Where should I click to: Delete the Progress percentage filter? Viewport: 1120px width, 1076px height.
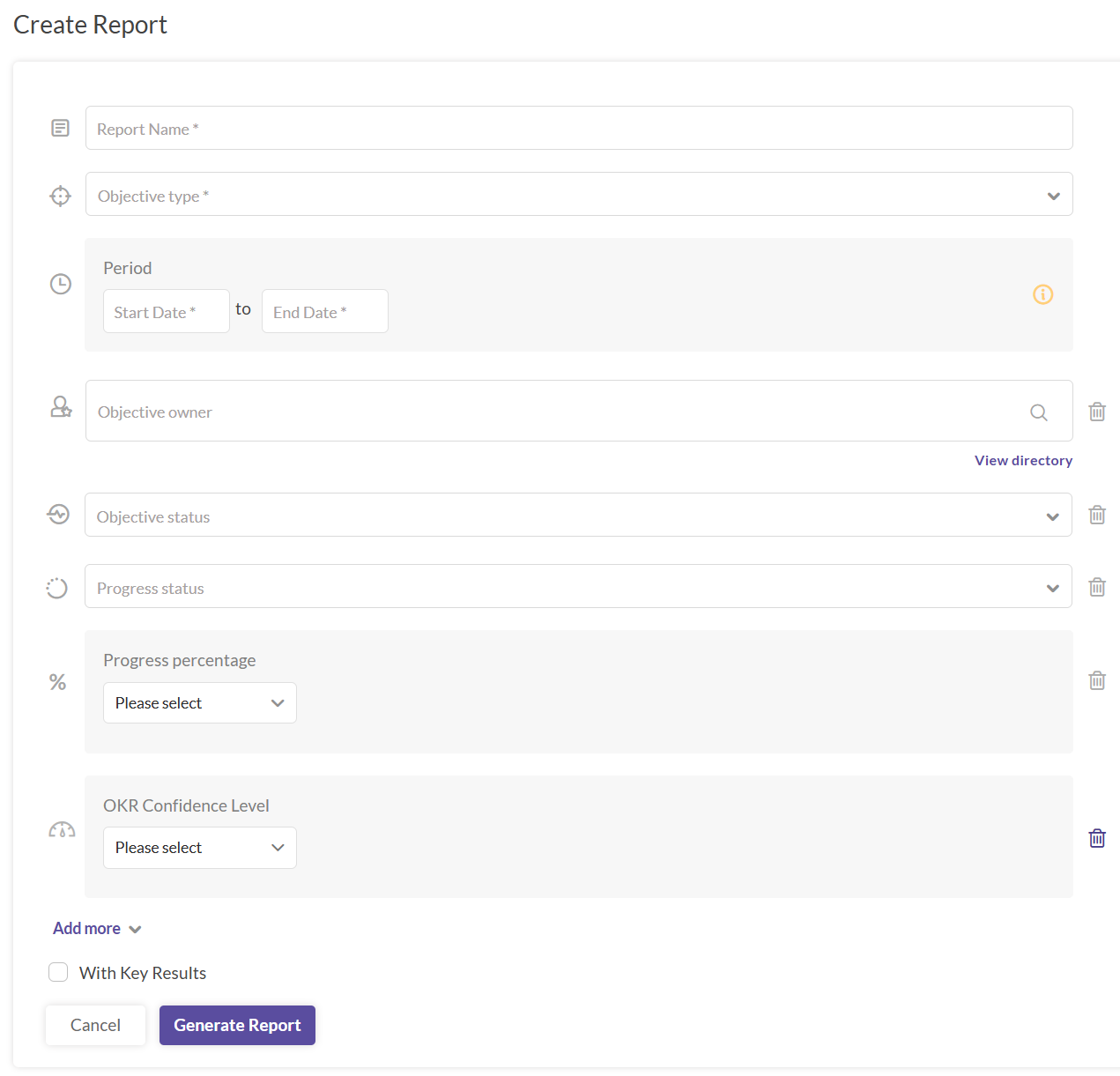pyautogui.click(x=1097, y=680)
